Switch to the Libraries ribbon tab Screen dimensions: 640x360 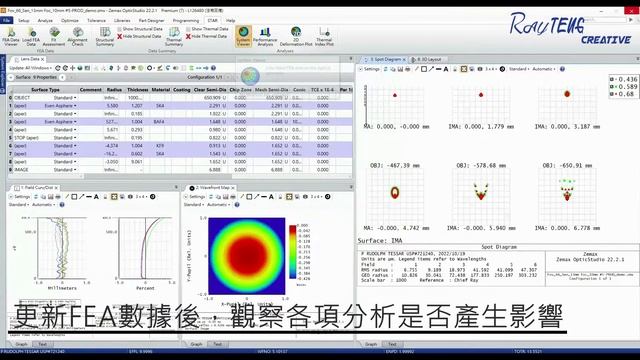[122, 20]
